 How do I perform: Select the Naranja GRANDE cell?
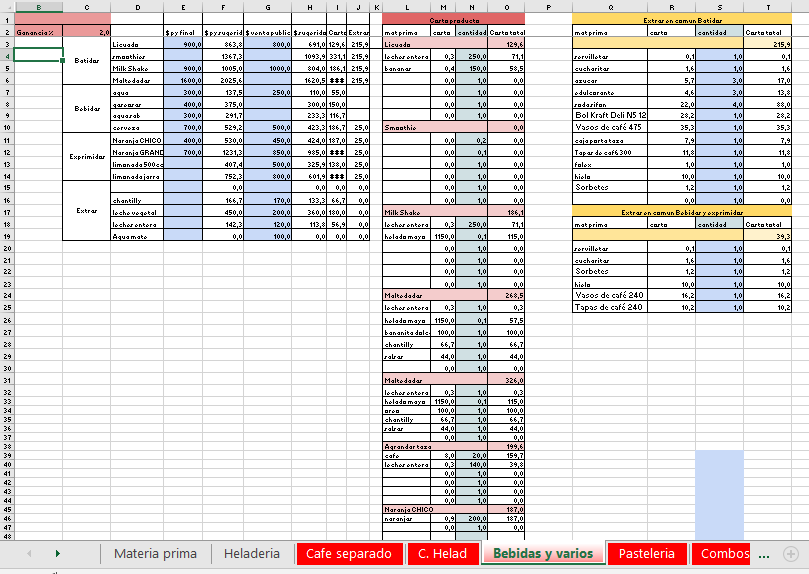(137, 152)
